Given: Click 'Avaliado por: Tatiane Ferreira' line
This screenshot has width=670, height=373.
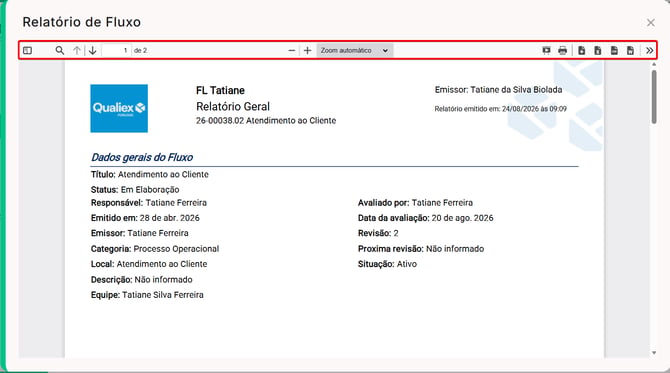Looking at the screenshot, I should coord(415,203).
